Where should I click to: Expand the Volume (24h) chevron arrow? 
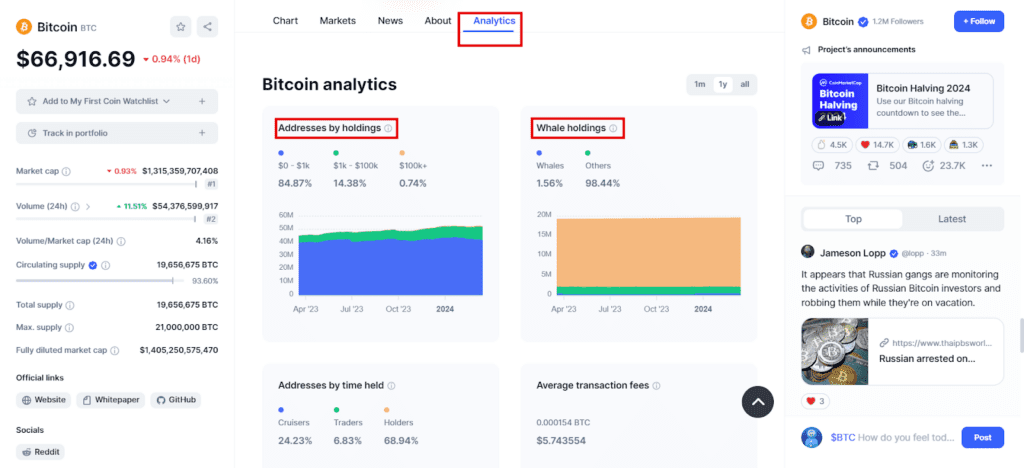click(88, 206)
